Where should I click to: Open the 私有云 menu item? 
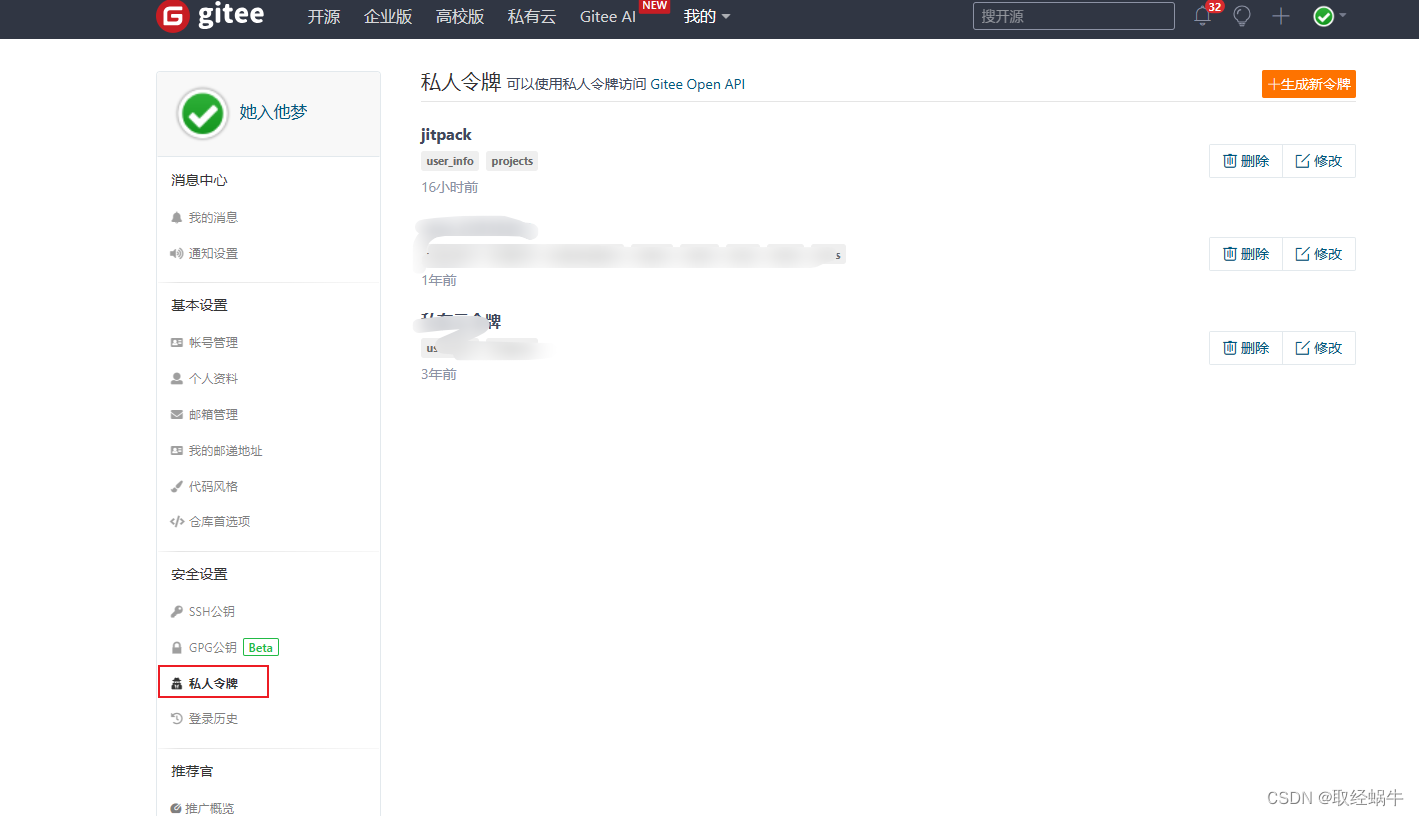click(x=532, y=16)
